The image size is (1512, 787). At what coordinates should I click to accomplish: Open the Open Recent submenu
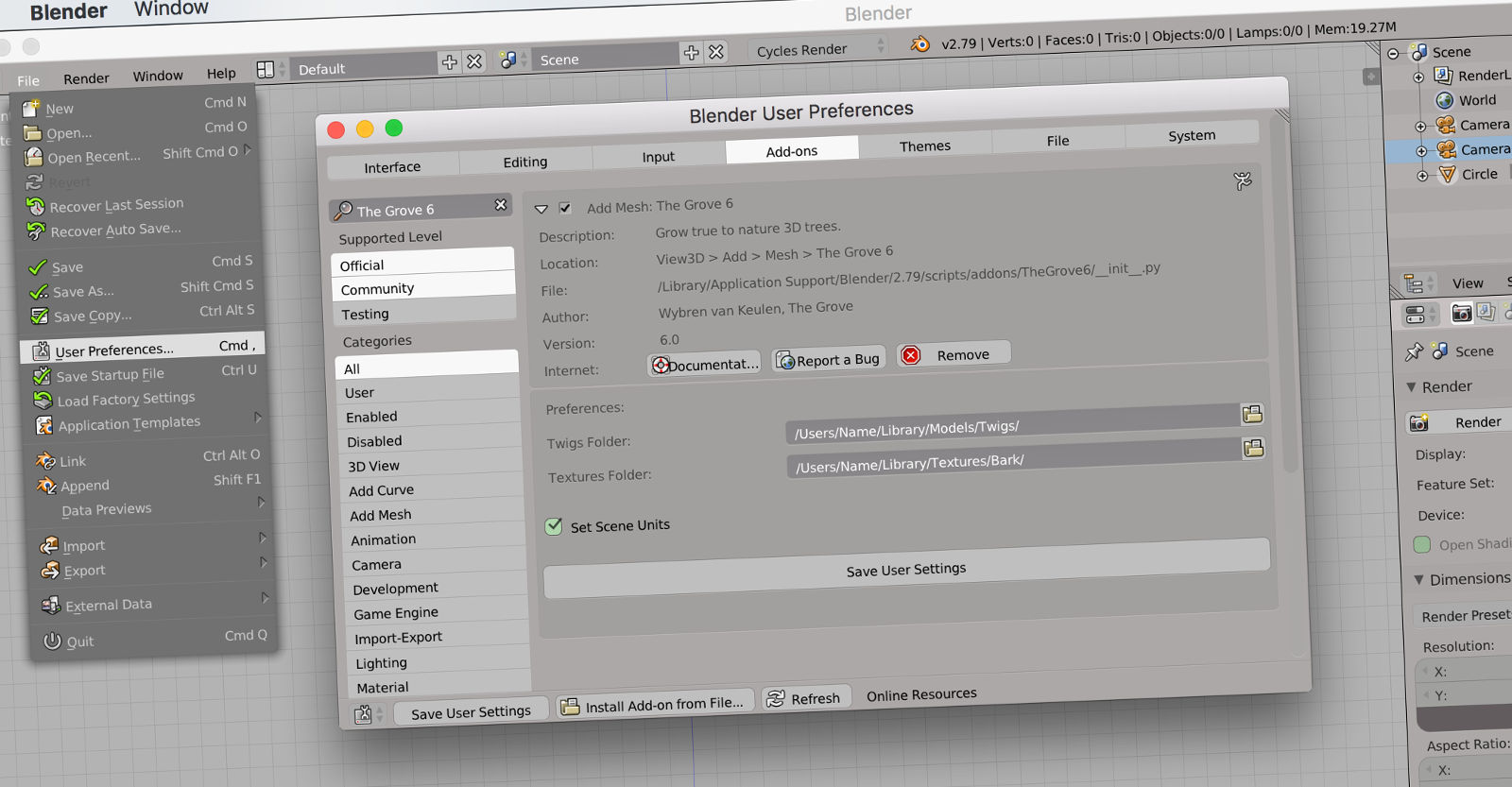click(x=137, y=154)
